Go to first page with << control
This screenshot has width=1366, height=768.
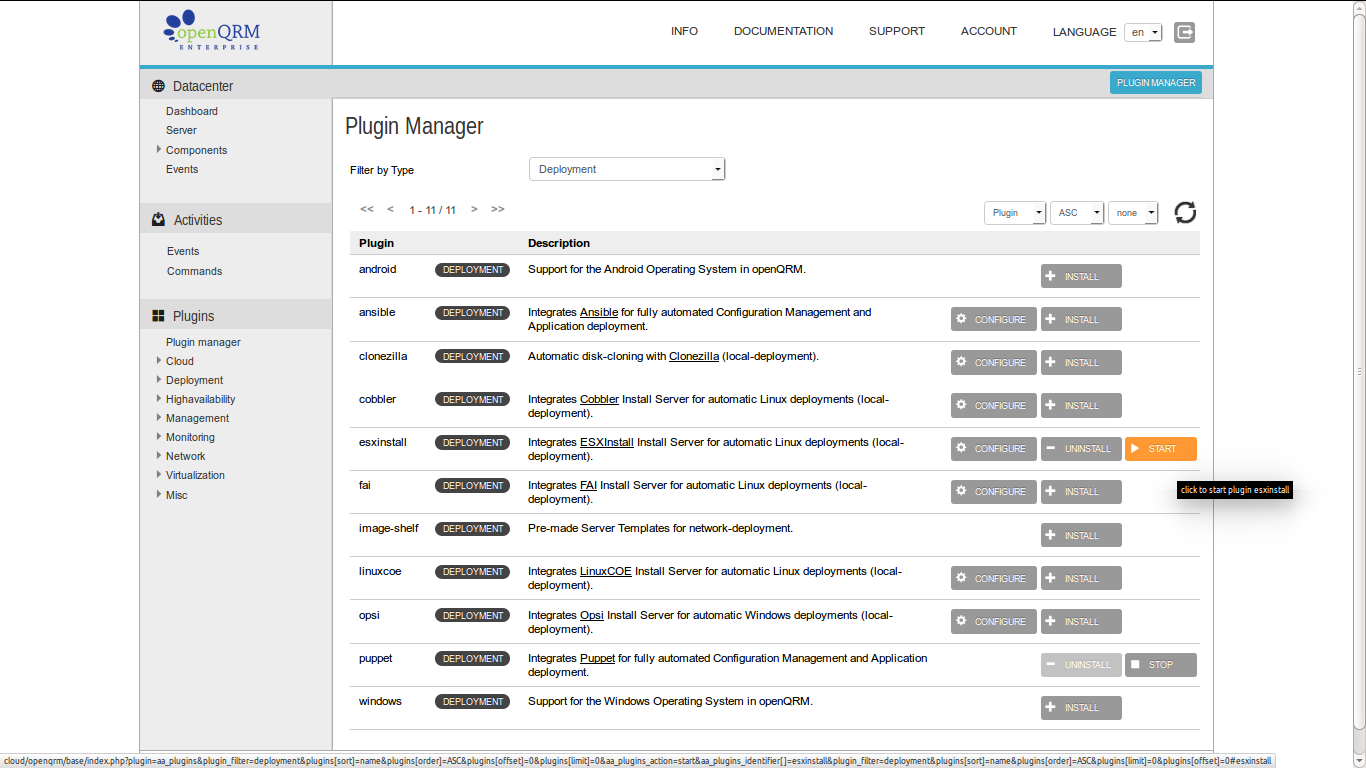pyautogui.click(x=367, y=209)
